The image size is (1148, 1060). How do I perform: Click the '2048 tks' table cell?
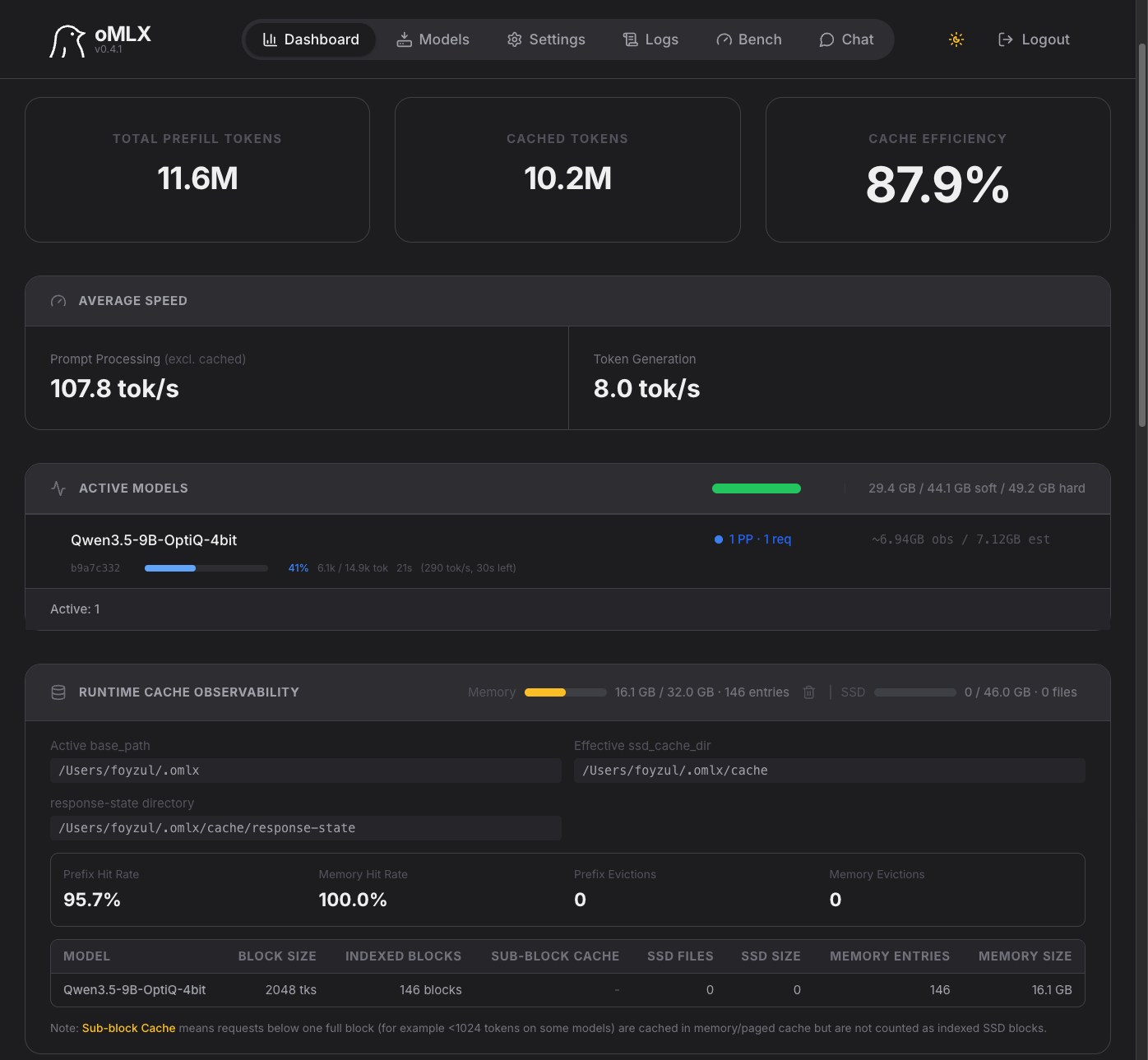[291, 990]
